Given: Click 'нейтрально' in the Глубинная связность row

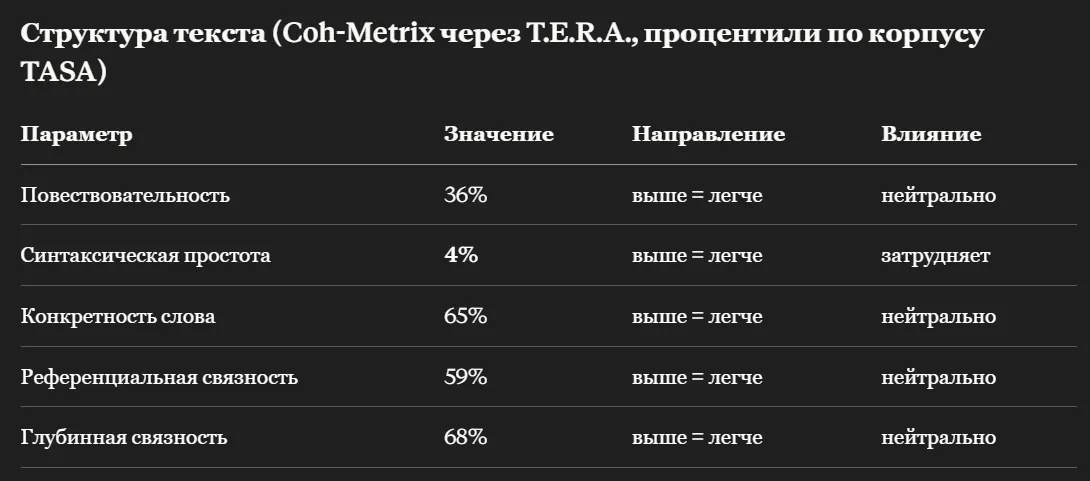Looking at the screenshot, I should [x=938, y=438].
